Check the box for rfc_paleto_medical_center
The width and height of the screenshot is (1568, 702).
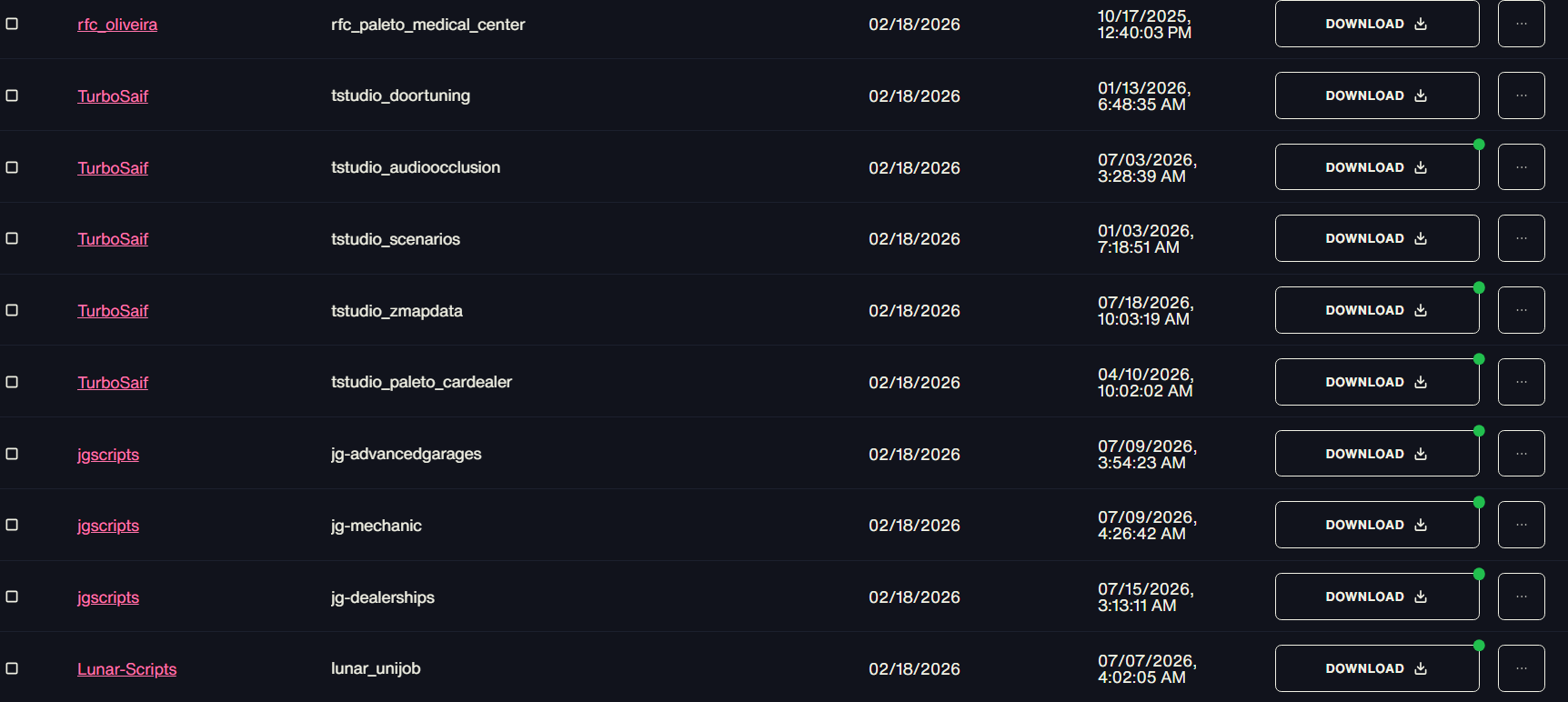12,24
